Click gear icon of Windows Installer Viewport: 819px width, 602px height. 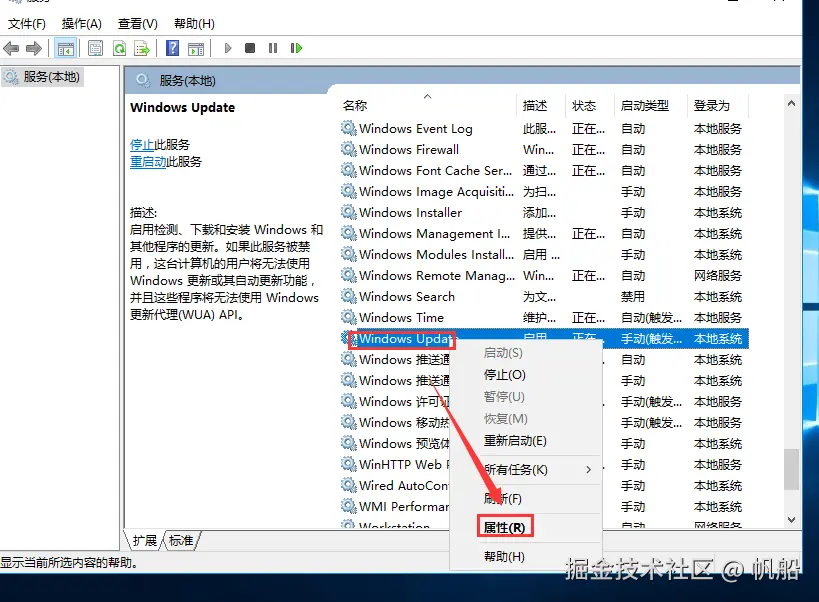[x=348, y=212]
